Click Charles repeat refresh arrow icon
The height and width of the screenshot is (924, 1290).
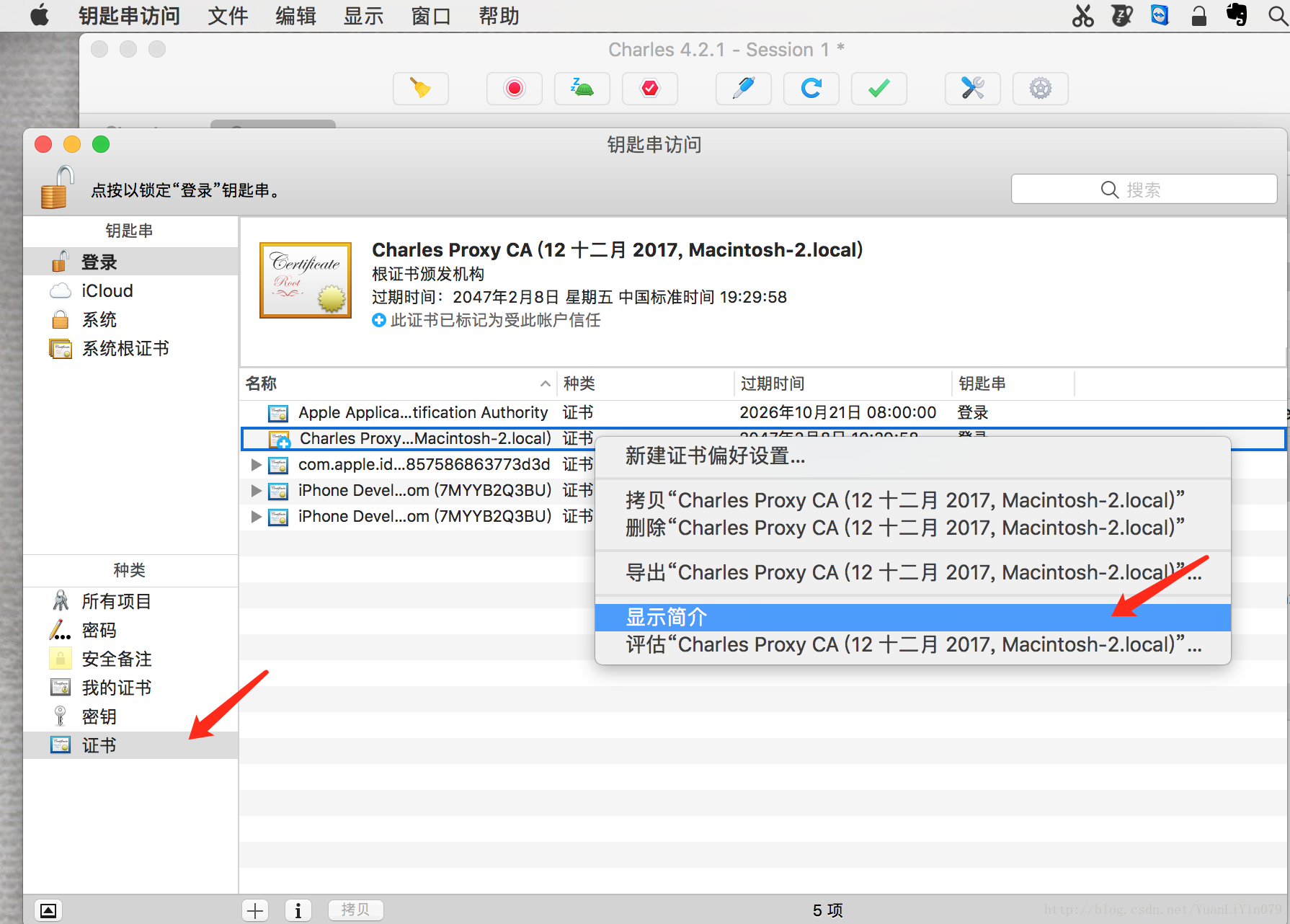[811, 89]
